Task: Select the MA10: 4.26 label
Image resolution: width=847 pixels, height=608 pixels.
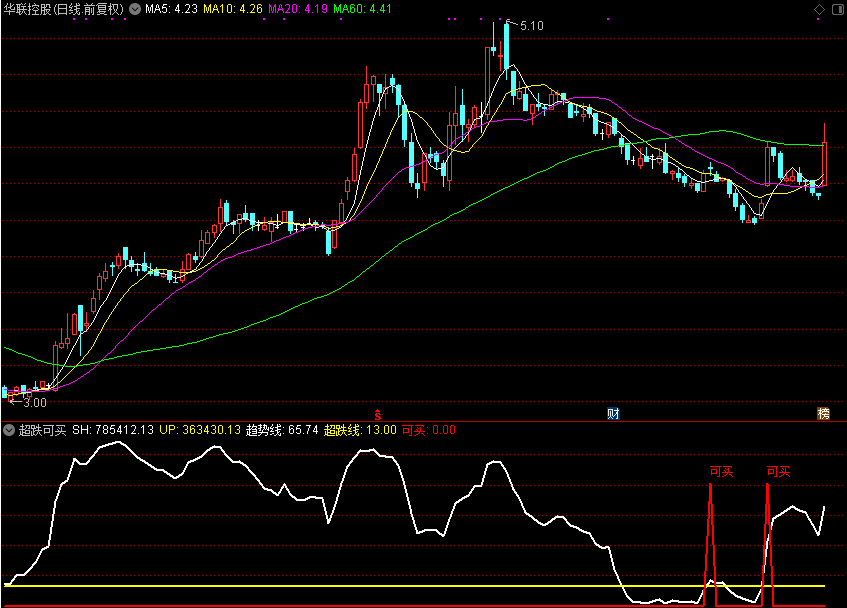Action: 233,9
